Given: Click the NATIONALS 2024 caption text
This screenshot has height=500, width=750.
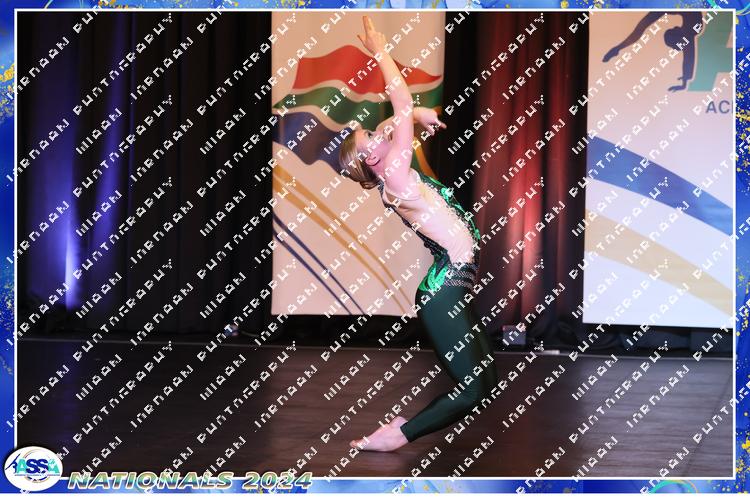Looking at the screenshot, I should pos(190,480).
